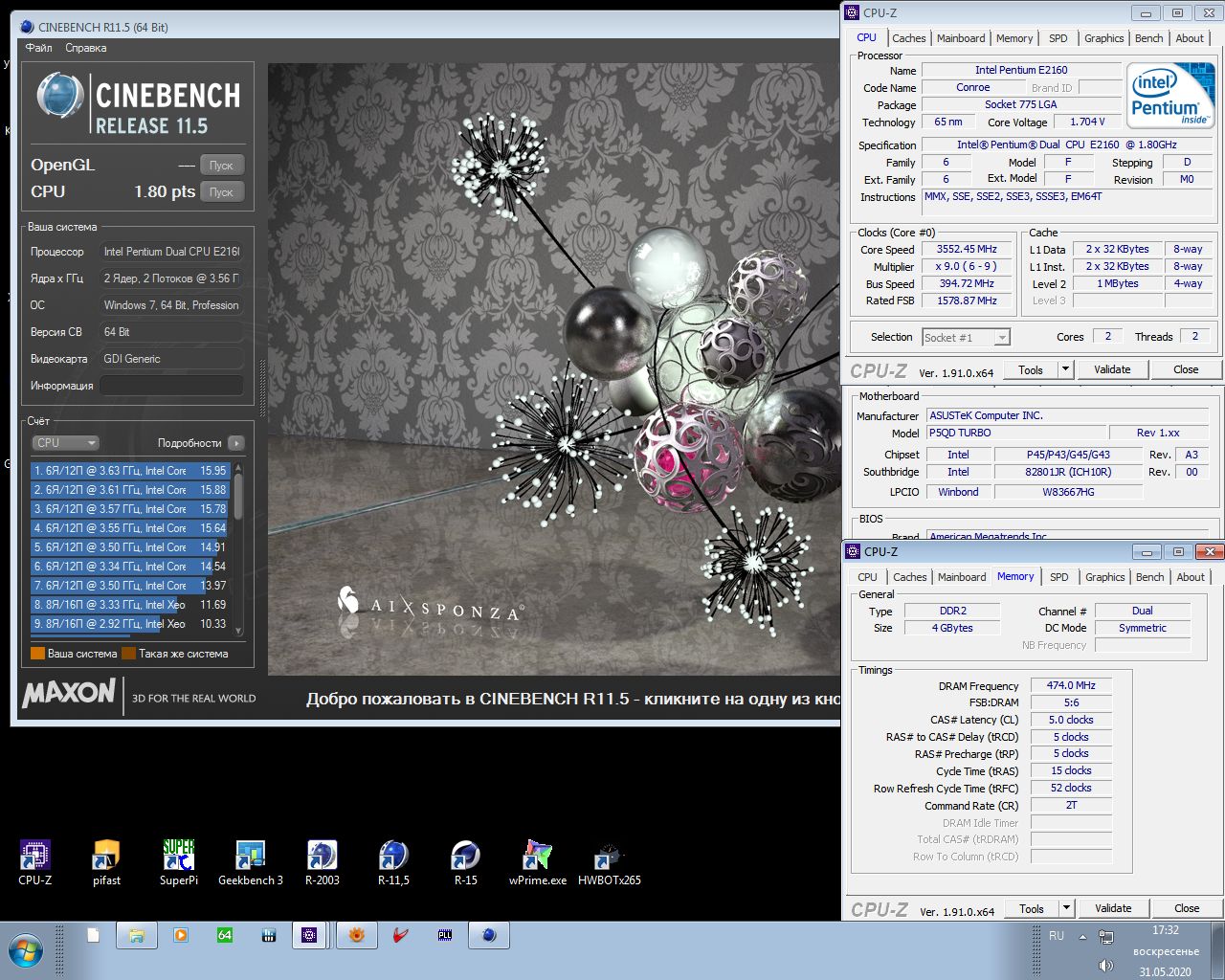Open Bench tab in upper CPU-Z window

coord(1148,38)
